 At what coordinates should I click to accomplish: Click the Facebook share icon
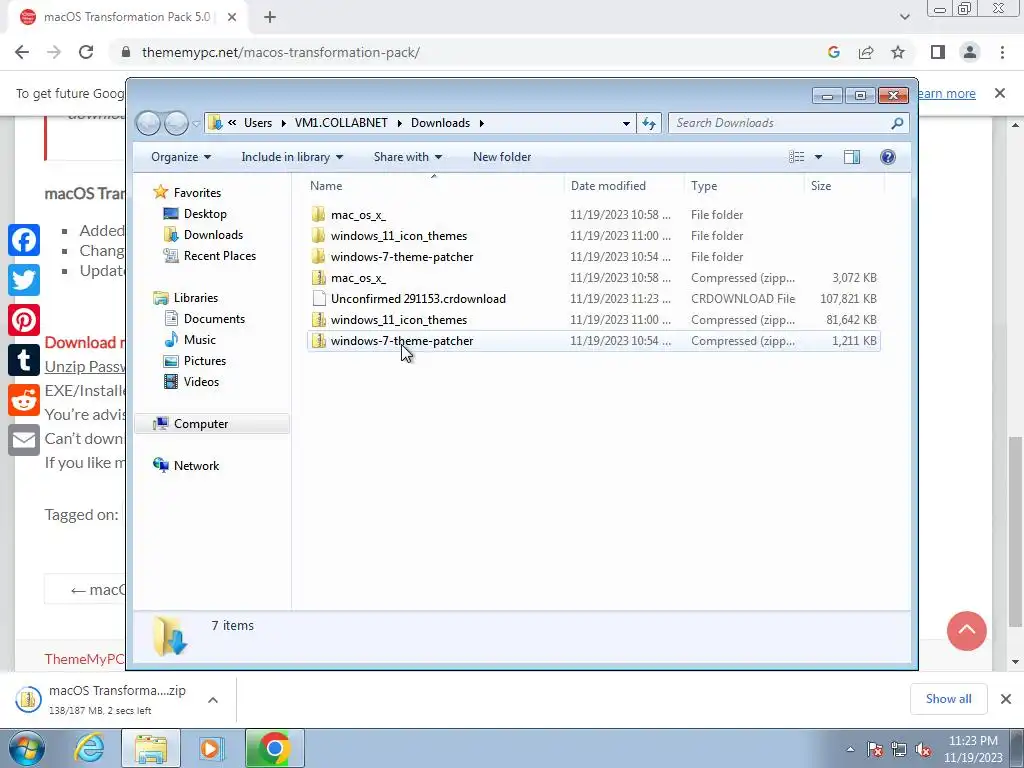[24, 240]
